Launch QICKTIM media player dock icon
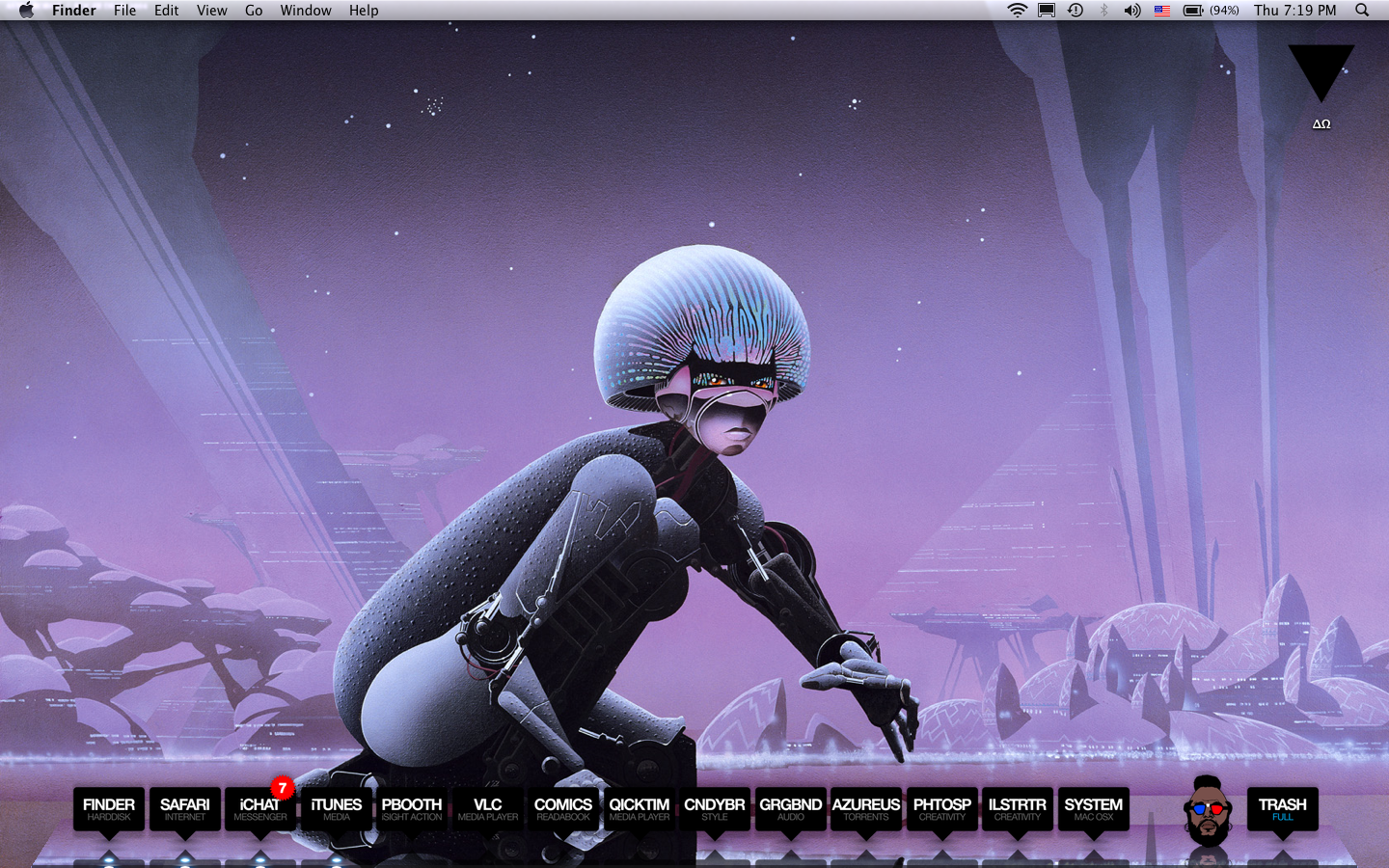Image resolution: width=1389 pixels, height=868 pixels. (x=639, y=810)
